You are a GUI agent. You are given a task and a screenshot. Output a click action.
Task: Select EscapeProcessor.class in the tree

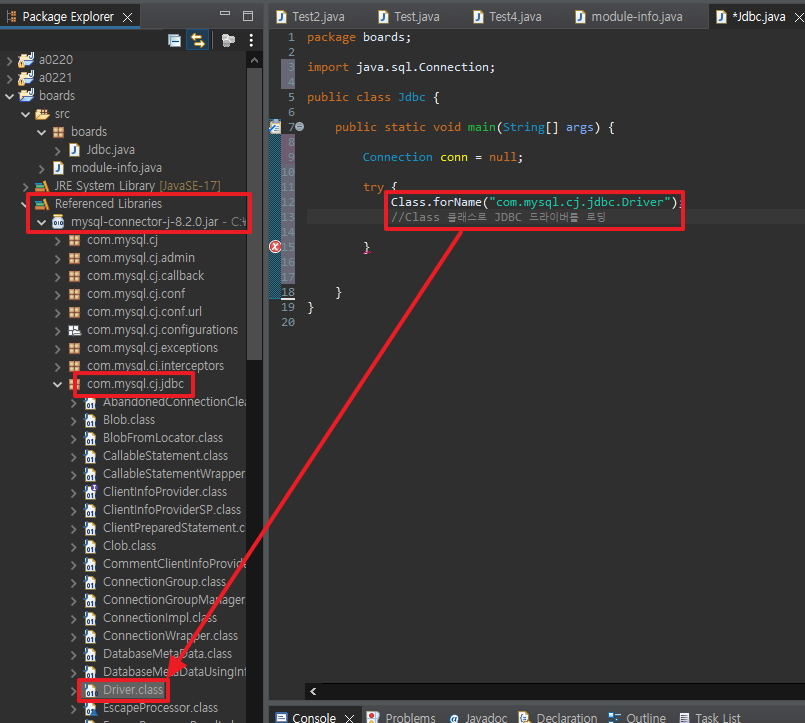point(161,708)
